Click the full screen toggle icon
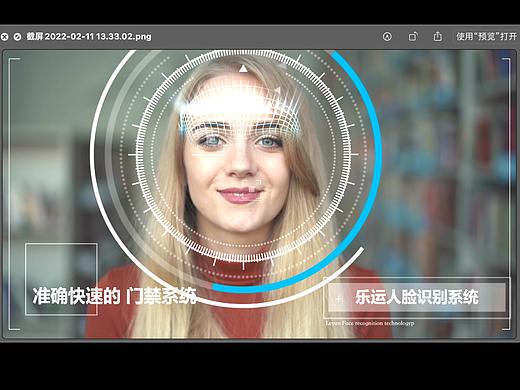Viewport: 520px width, 390px height. point(17,36)
